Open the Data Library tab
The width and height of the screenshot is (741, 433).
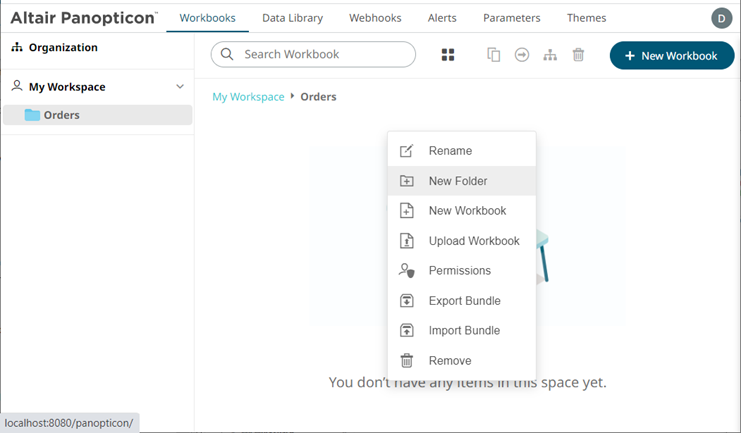tap(292, 18)
